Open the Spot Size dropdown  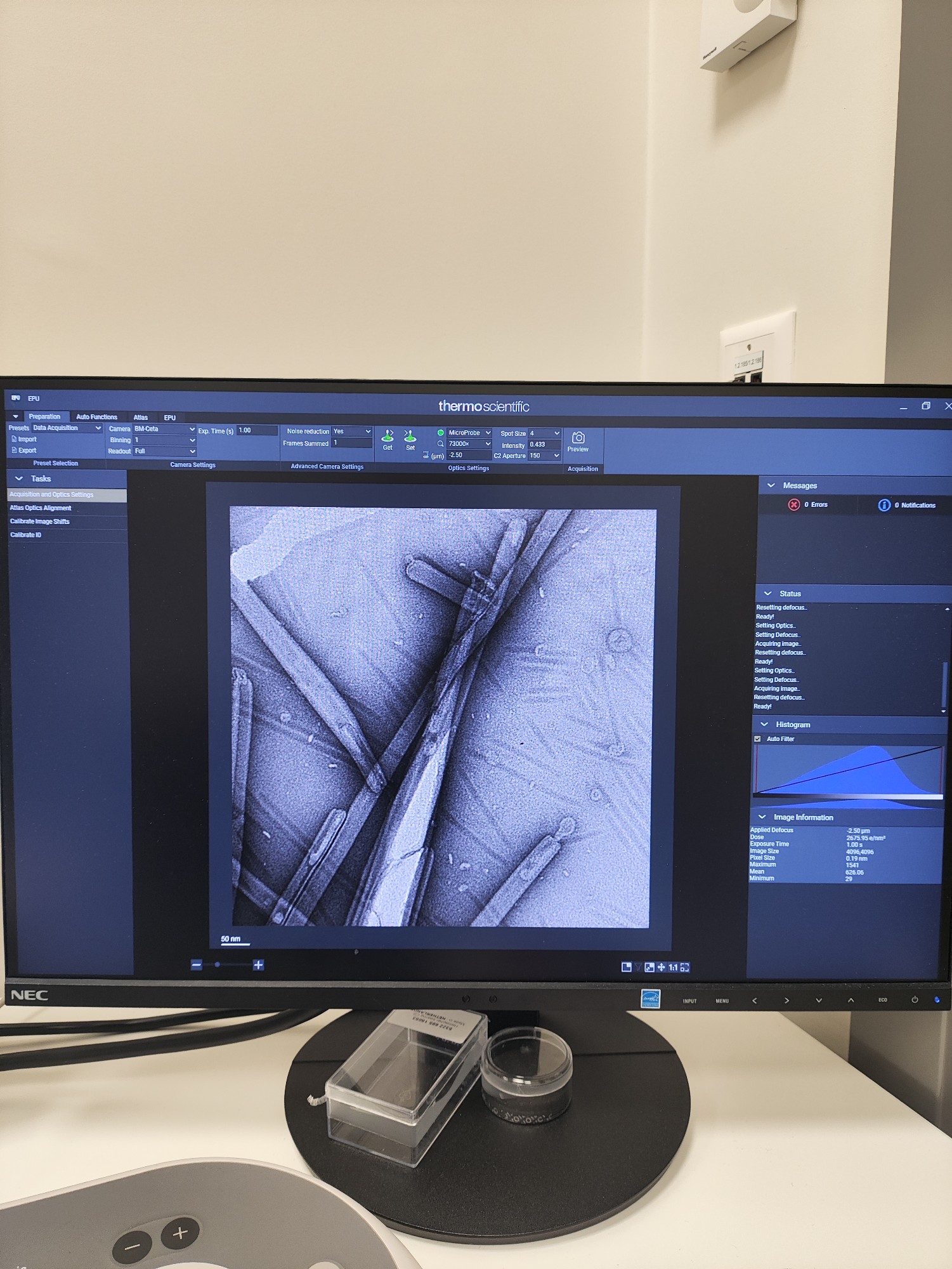544,433
